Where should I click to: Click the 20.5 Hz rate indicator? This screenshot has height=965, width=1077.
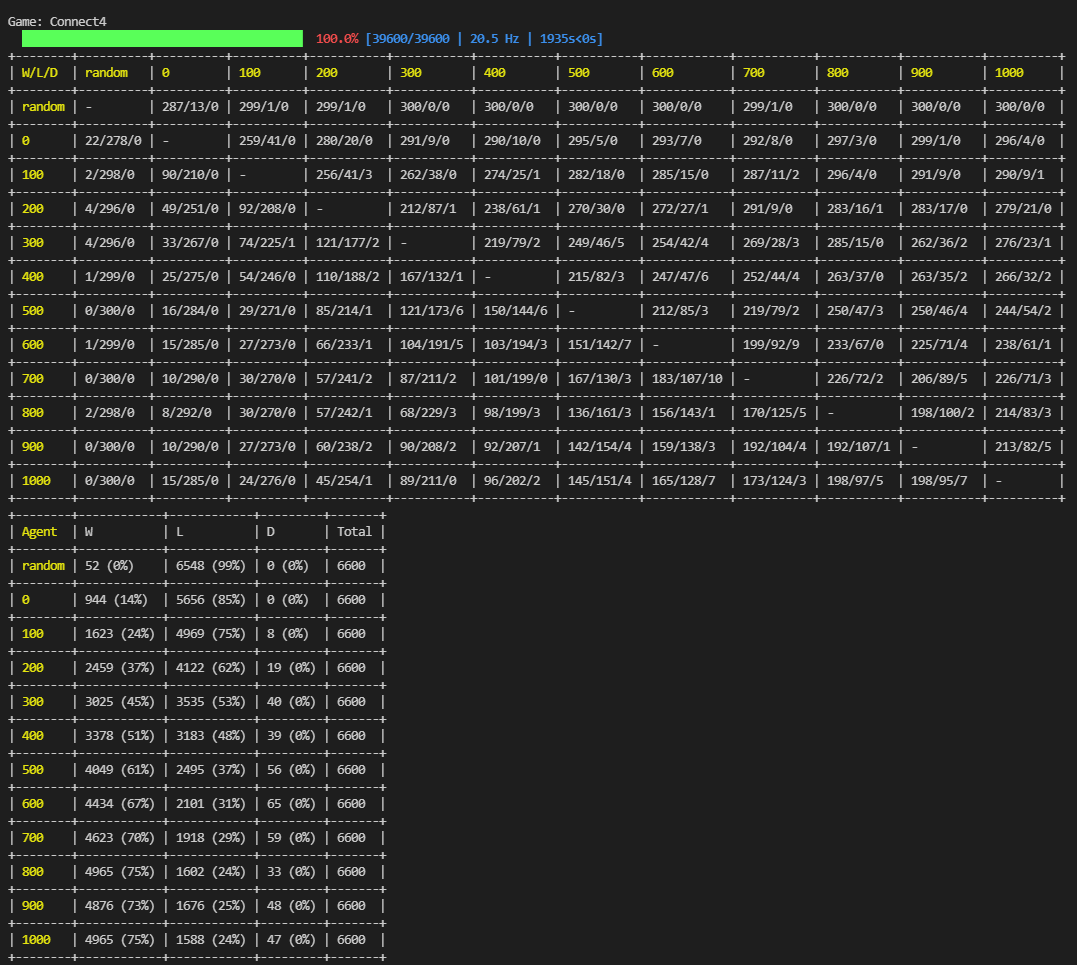(x=494, y=39)
